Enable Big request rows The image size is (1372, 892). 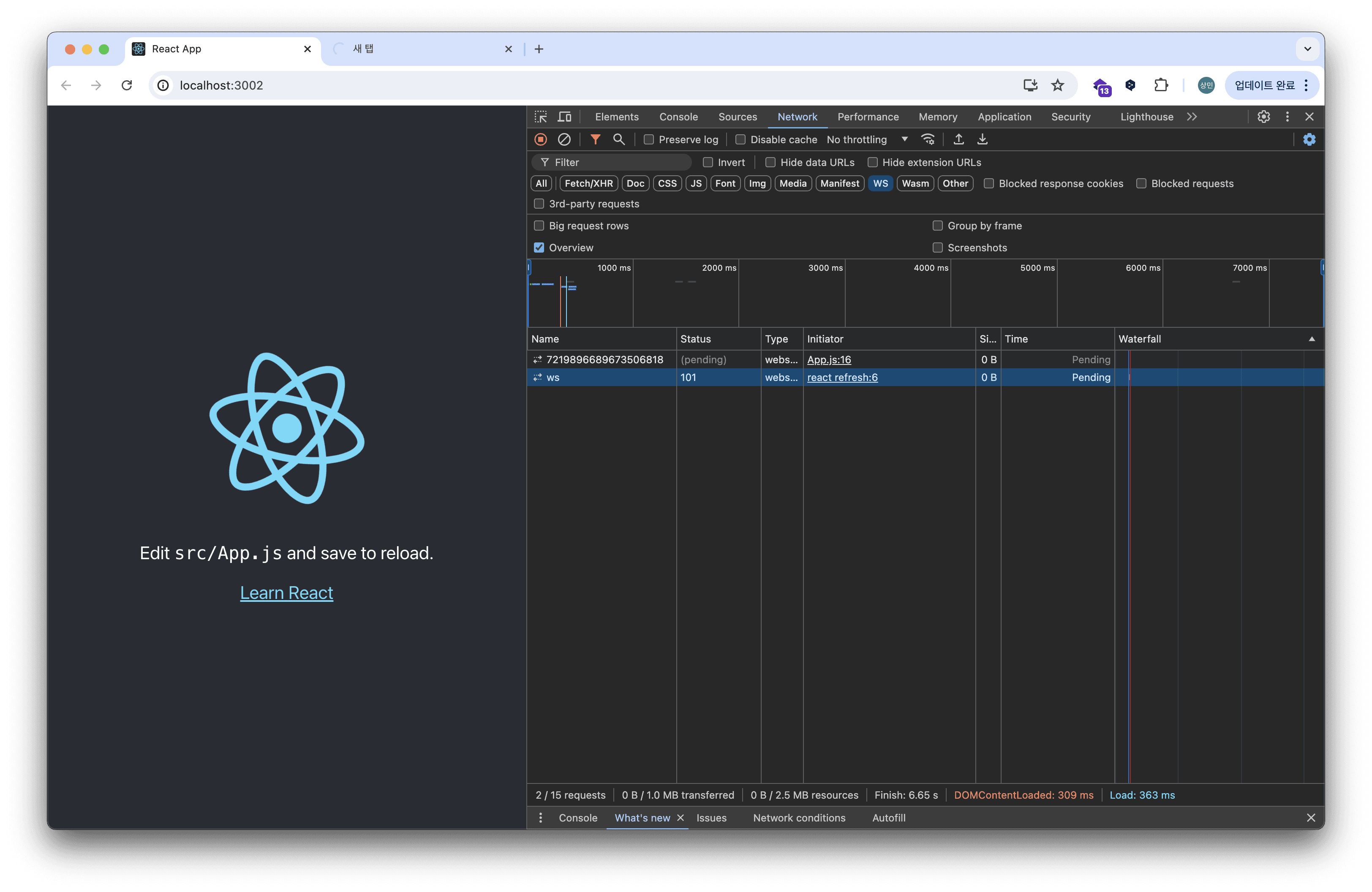point(539,226)
